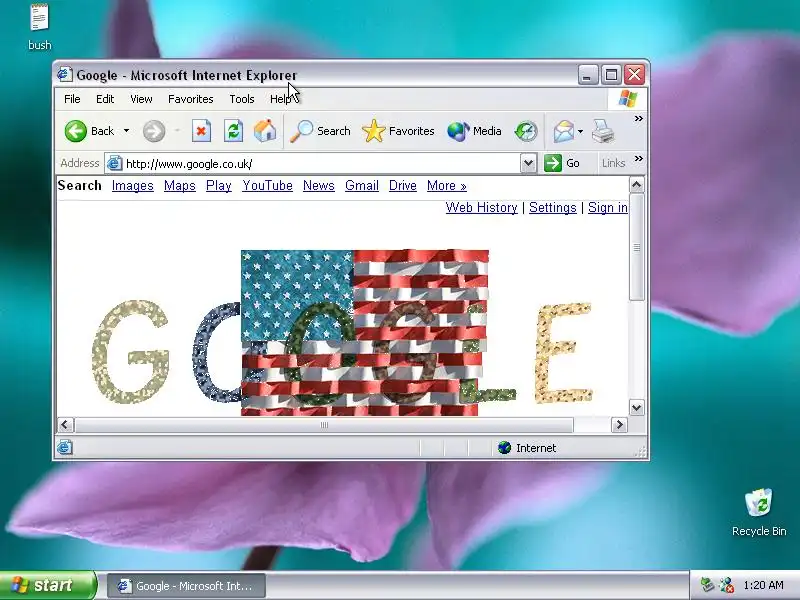Open Search pane via magnifier icon
The image size is (800, 600).
coord(302,131)
